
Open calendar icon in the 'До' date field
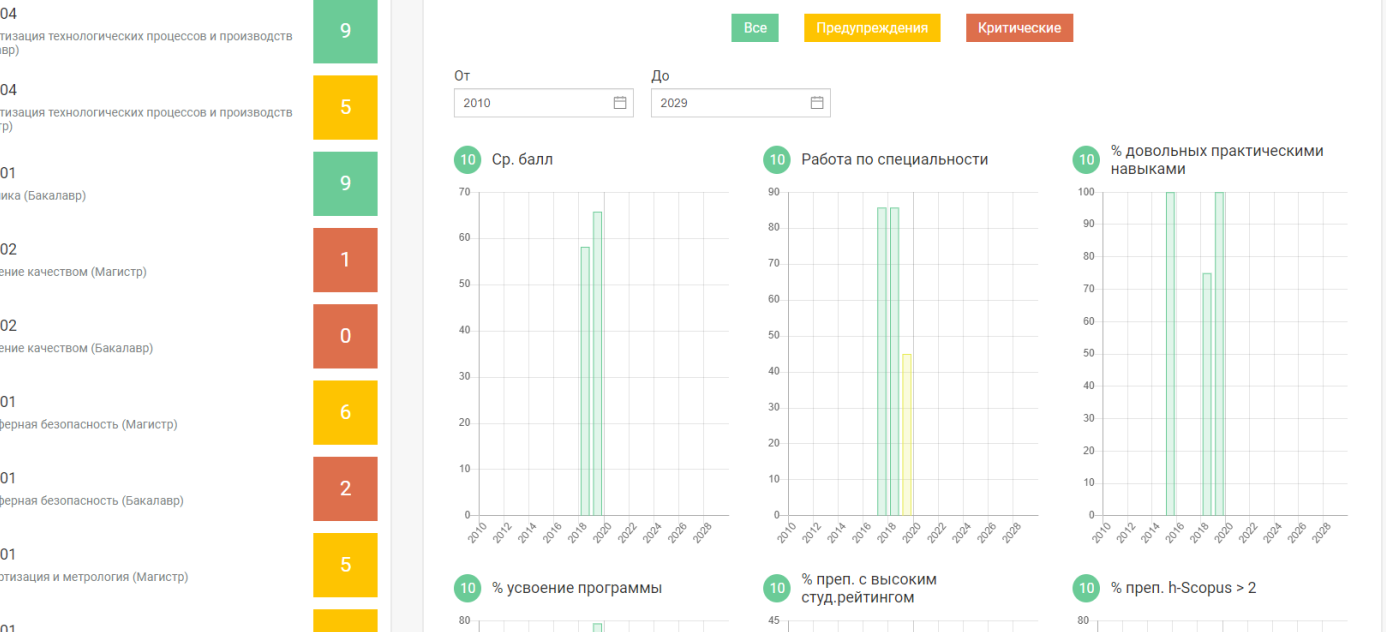(x=816, y=103)
